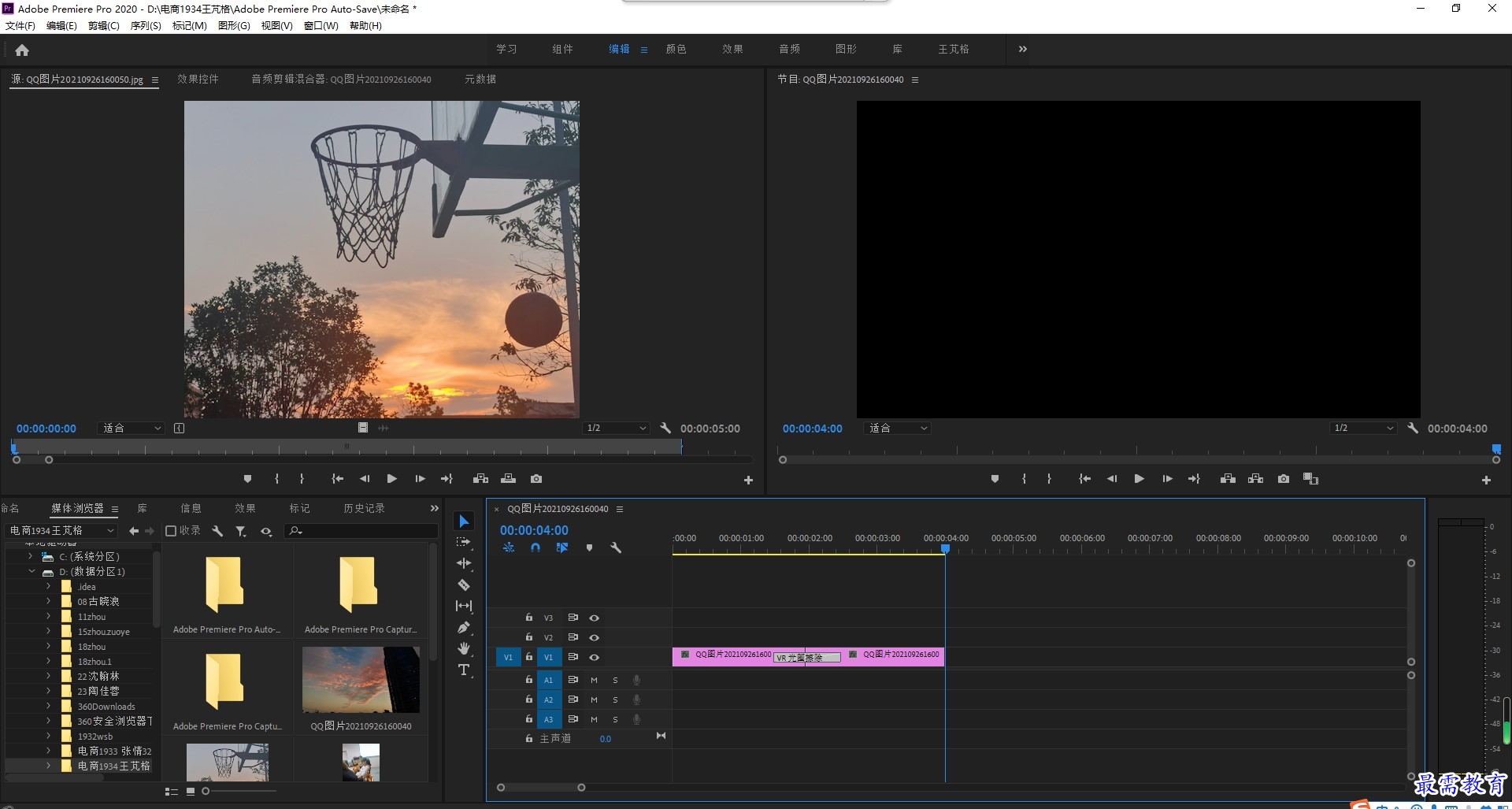The height and width of the screenshot is (809, 1512).
Task: Open Source monitor settings wrench
Action: pyautogui.click(x=665, y=428)
